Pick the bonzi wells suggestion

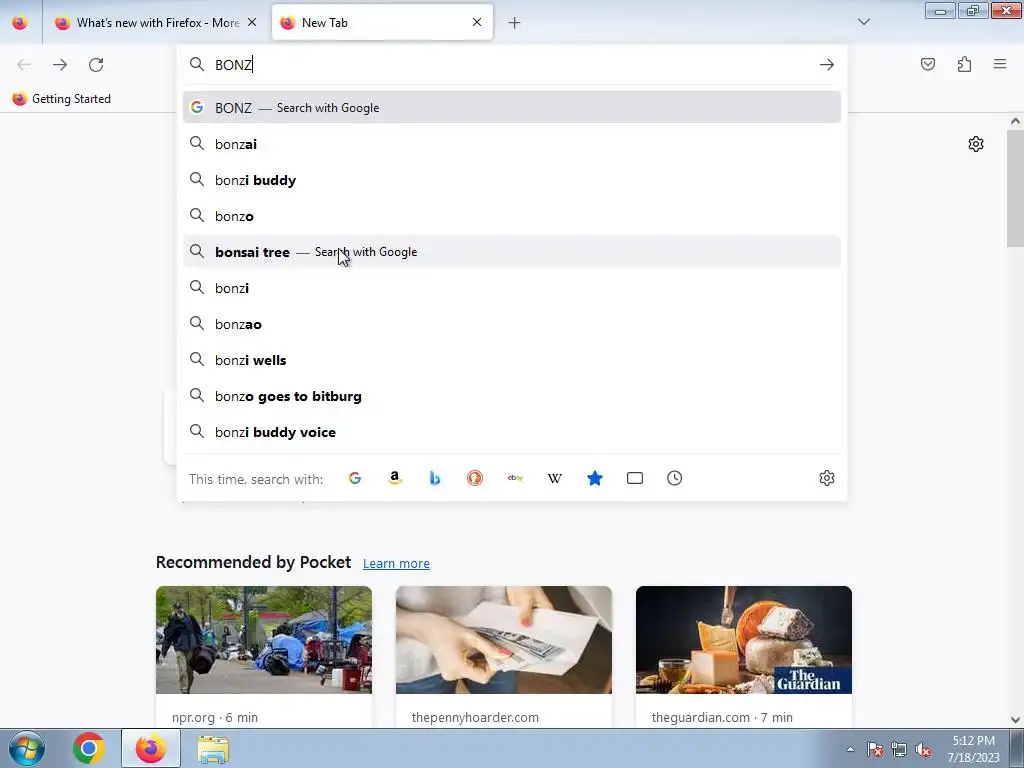[512, 360]
